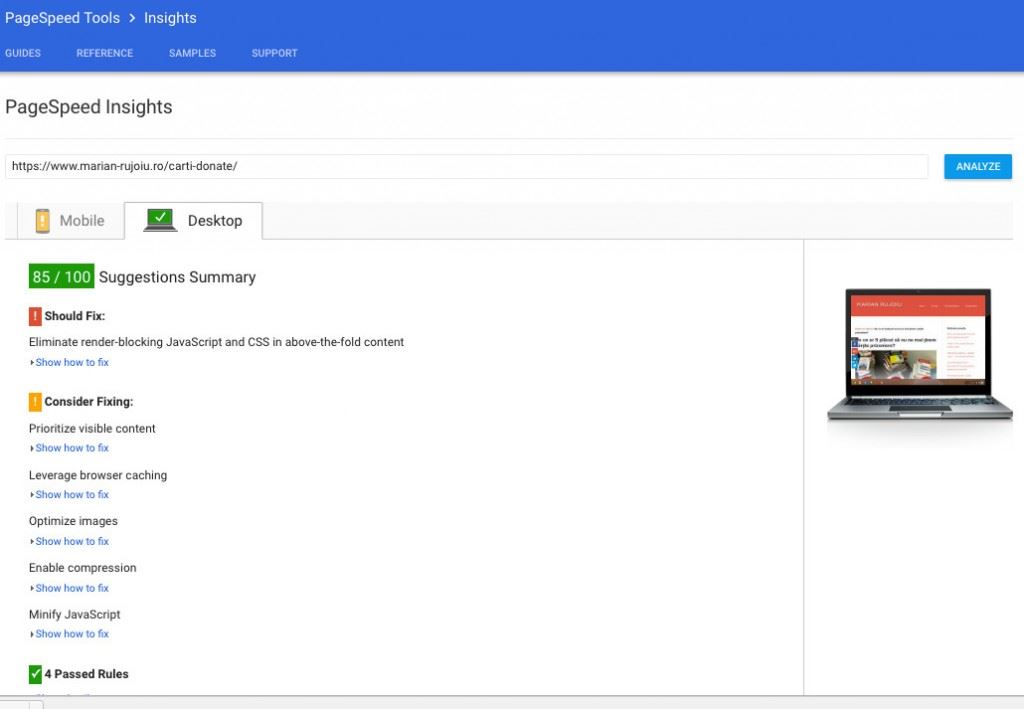1024x709 pixels.
Task: Open the PageSpeed Tools breadcrumb link
Action: point(62,17)
